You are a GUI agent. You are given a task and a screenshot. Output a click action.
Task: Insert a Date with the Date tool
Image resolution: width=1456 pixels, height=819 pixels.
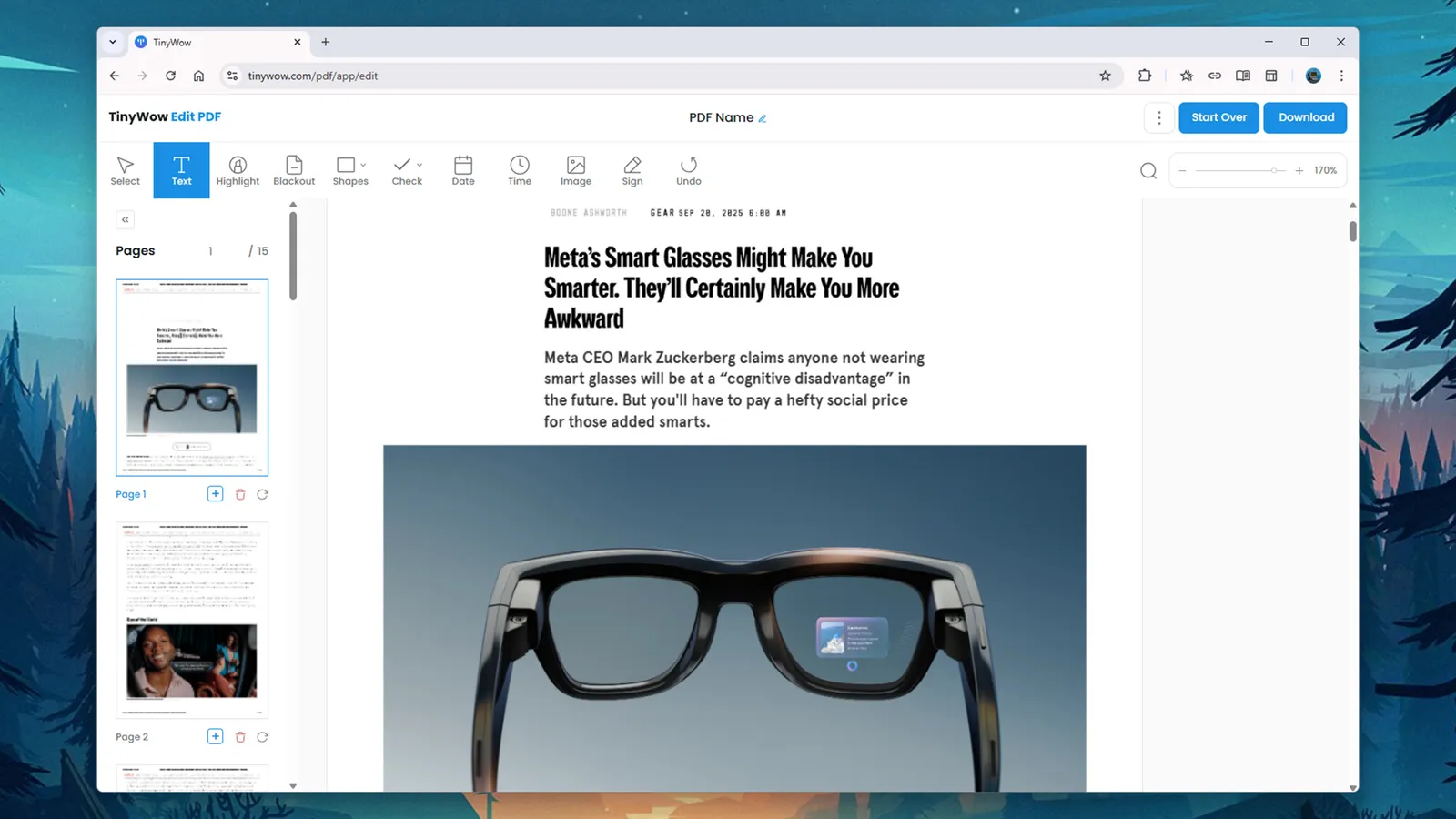[463, 170]
